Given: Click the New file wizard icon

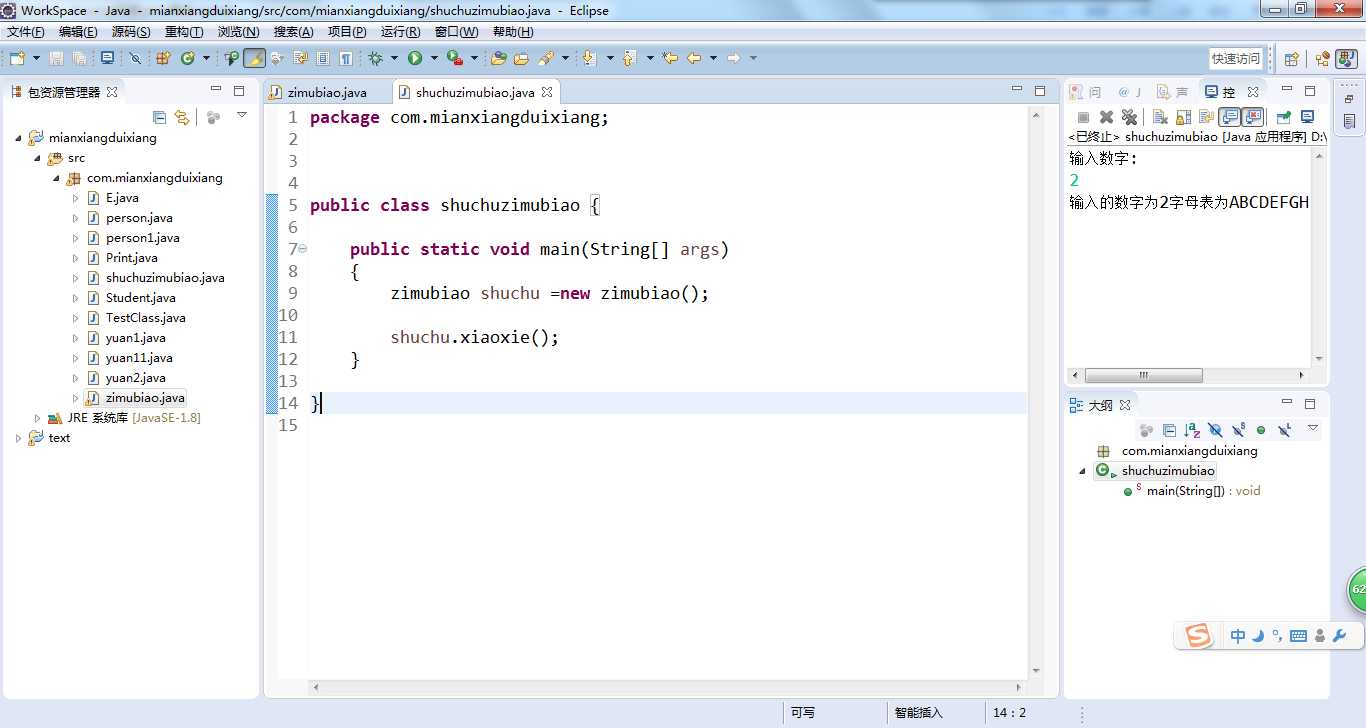Looking at the screenshot, I should coord(17,58).
